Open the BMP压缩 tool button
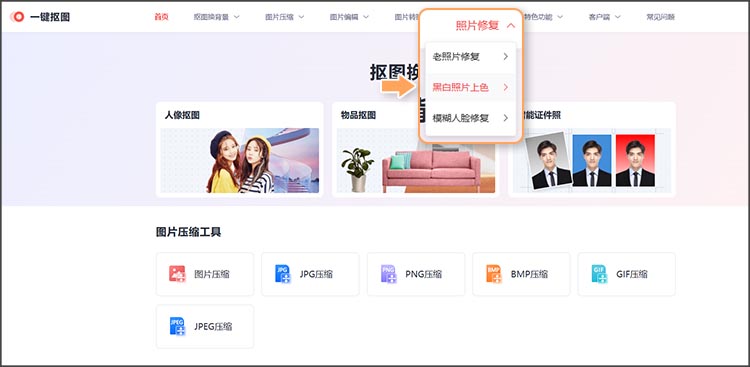 [x=521, y=274]
